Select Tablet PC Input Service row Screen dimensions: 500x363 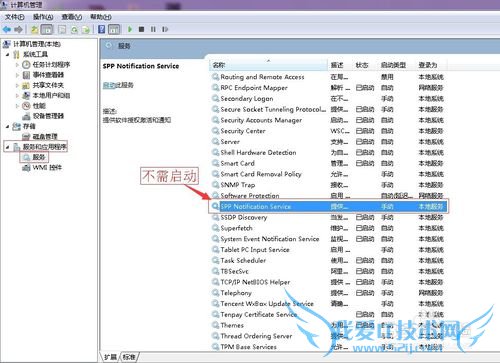click(328, 250)
